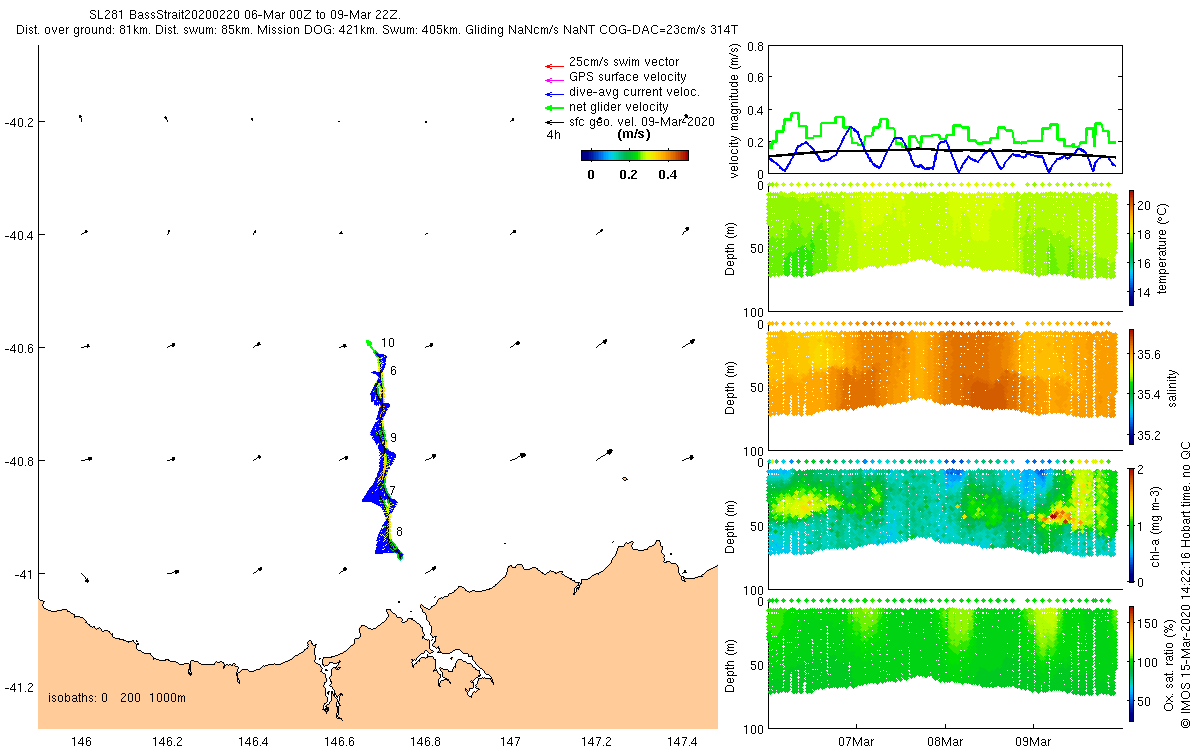Click waypoint label 8 on glider track
The height and width of the screenshot is (750, 1200).
pyautogui.click(x=400, y=531)
